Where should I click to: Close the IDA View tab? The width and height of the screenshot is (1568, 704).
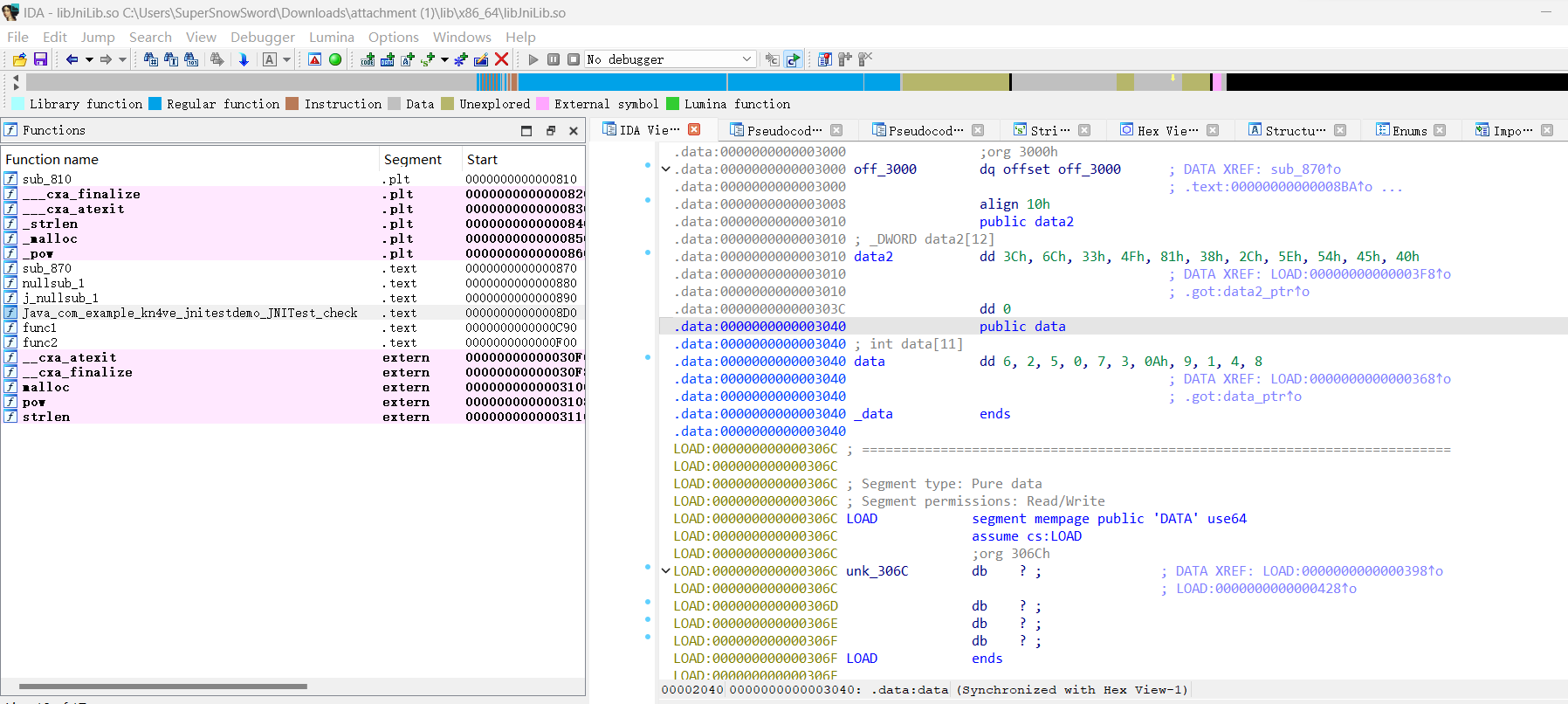click(x=694, y=129)
